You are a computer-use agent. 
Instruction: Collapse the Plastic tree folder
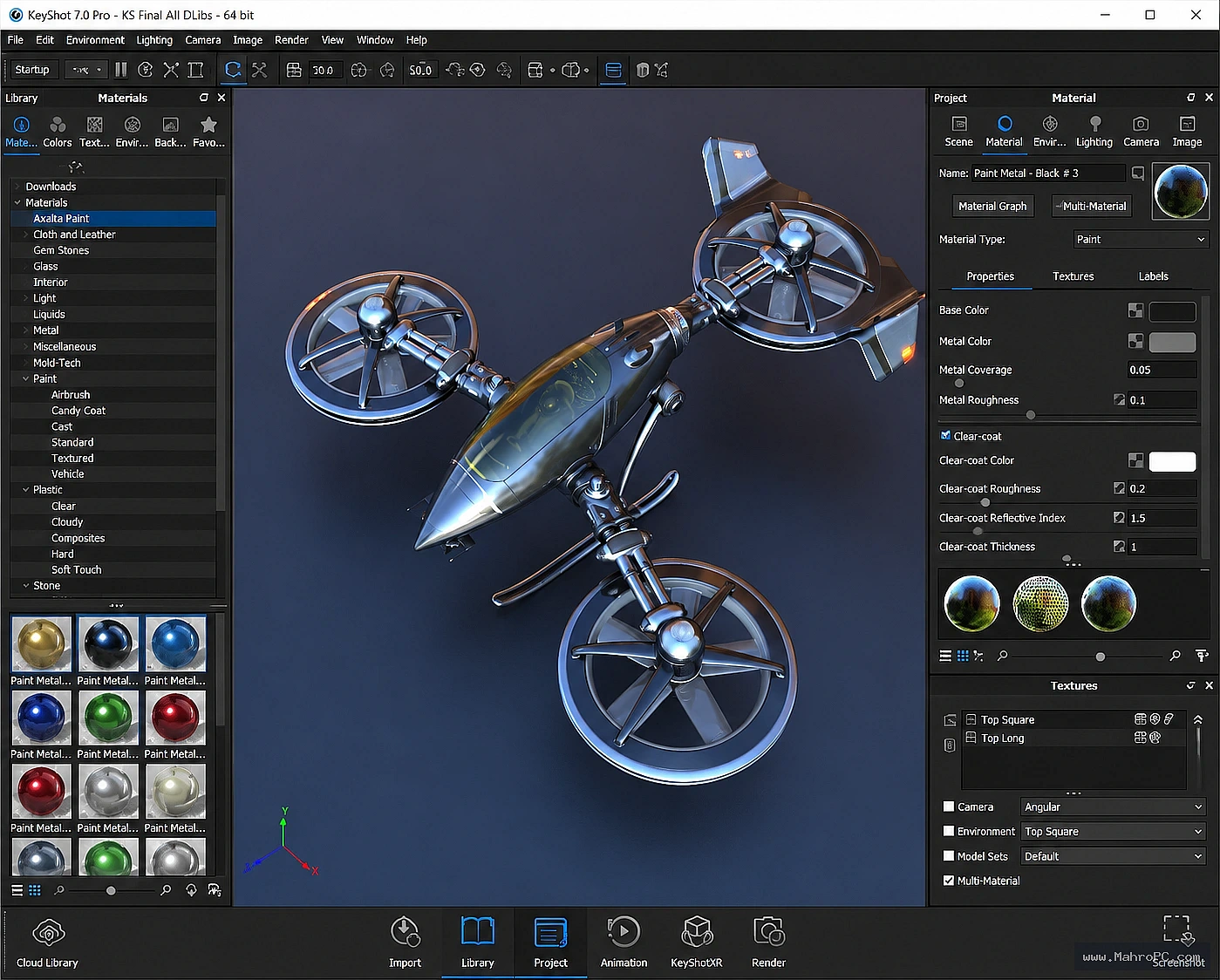[25, 490]
